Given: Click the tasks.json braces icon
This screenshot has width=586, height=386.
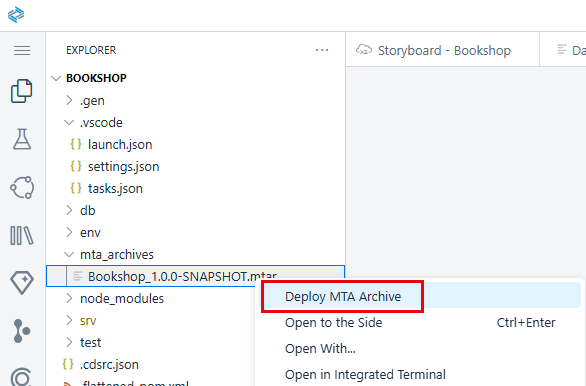Looking at the screenshot, I should (76, 188).
